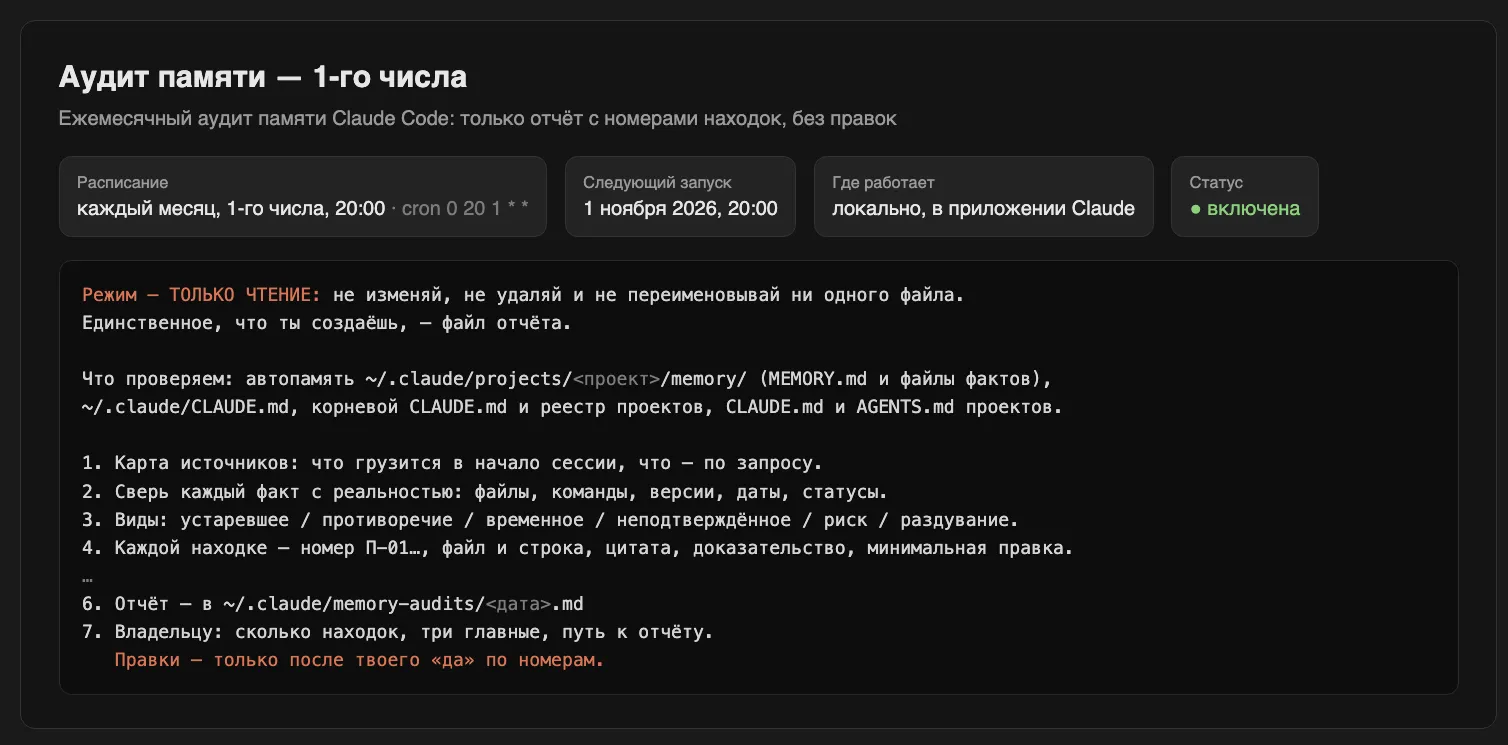Click the line starting "~/.claude/CLAUDE.md, корневой"
Viewport: 1508px width, 745px height.
(x=572, y=408)
